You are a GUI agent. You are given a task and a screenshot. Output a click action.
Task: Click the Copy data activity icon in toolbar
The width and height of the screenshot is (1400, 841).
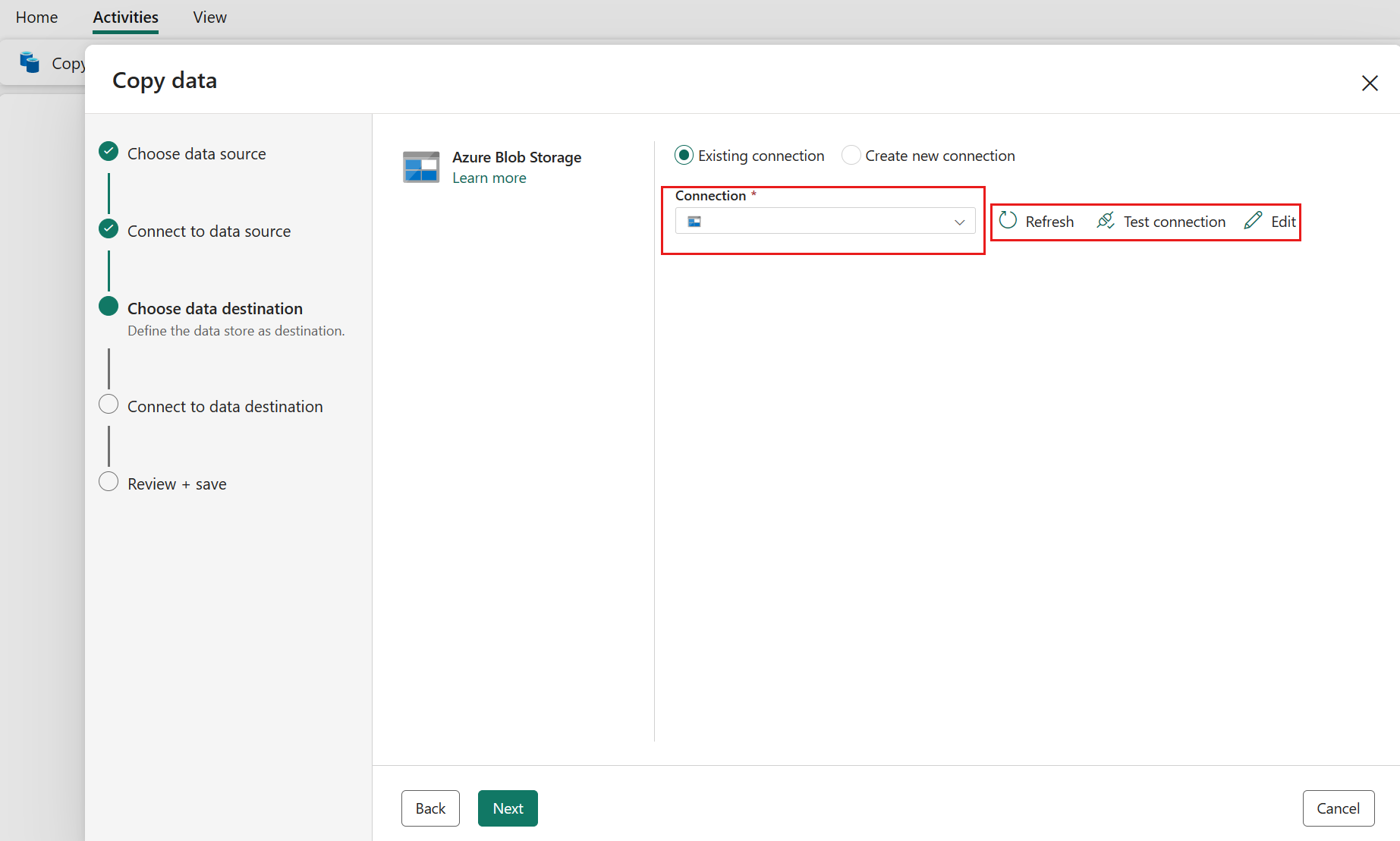tap(30, 62)
